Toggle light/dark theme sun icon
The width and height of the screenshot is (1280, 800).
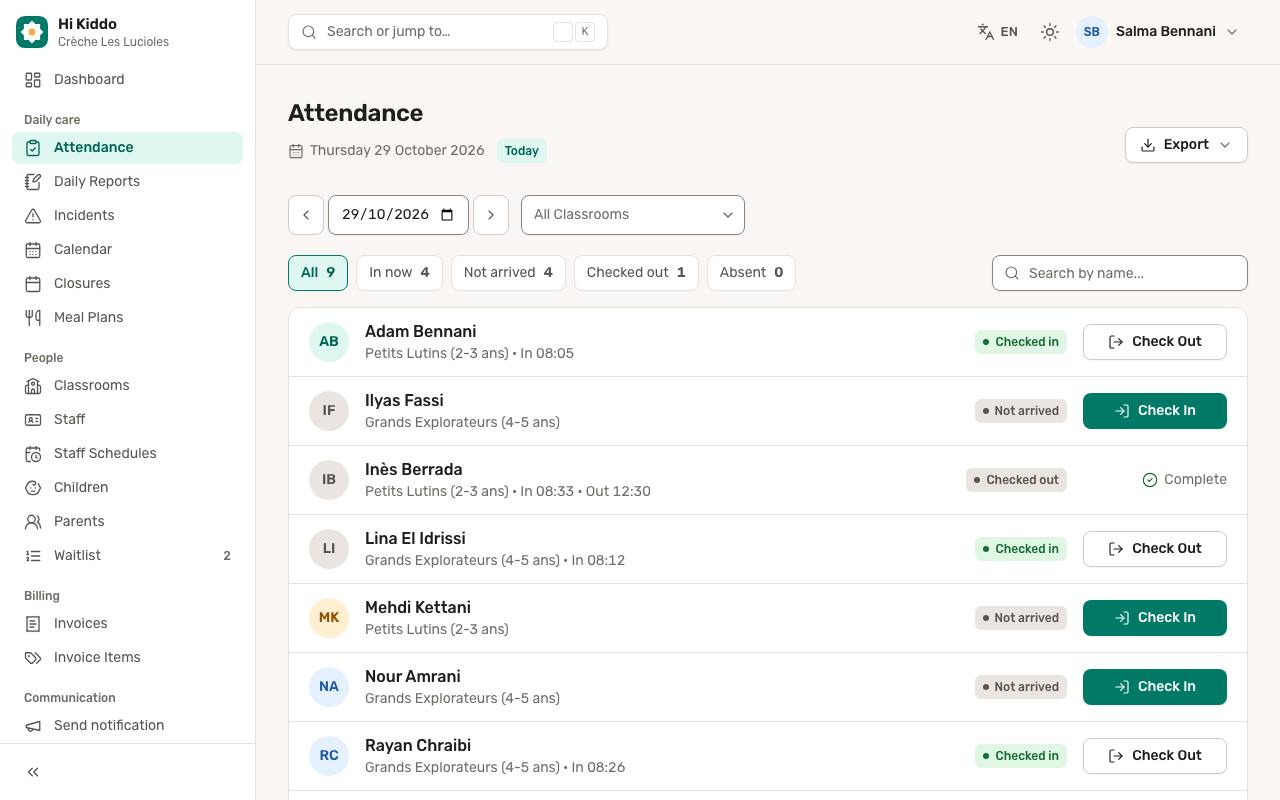click(x=1049, y=32)
